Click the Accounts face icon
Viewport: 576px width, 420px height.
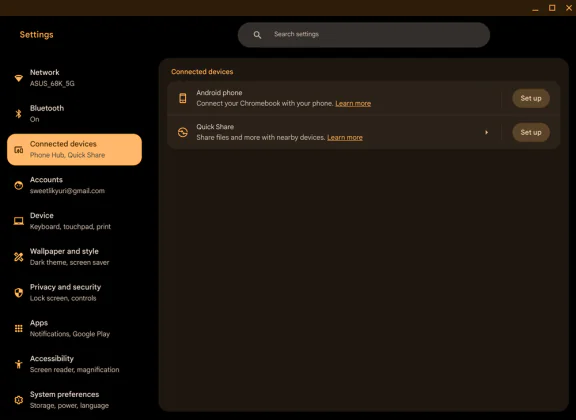(x=18, y=185)
